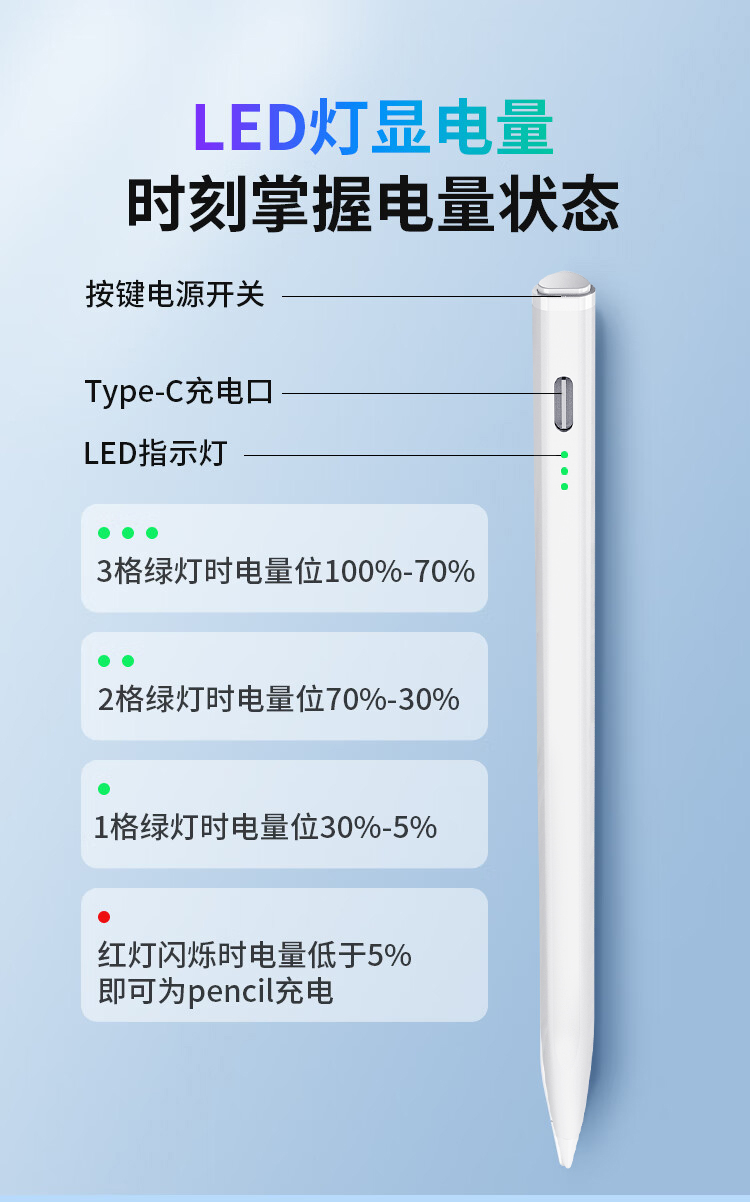Click the text 2格绿灯时电量位70%-30%
Viewport: 750px width, 1202px height.
tap(278, 700)
